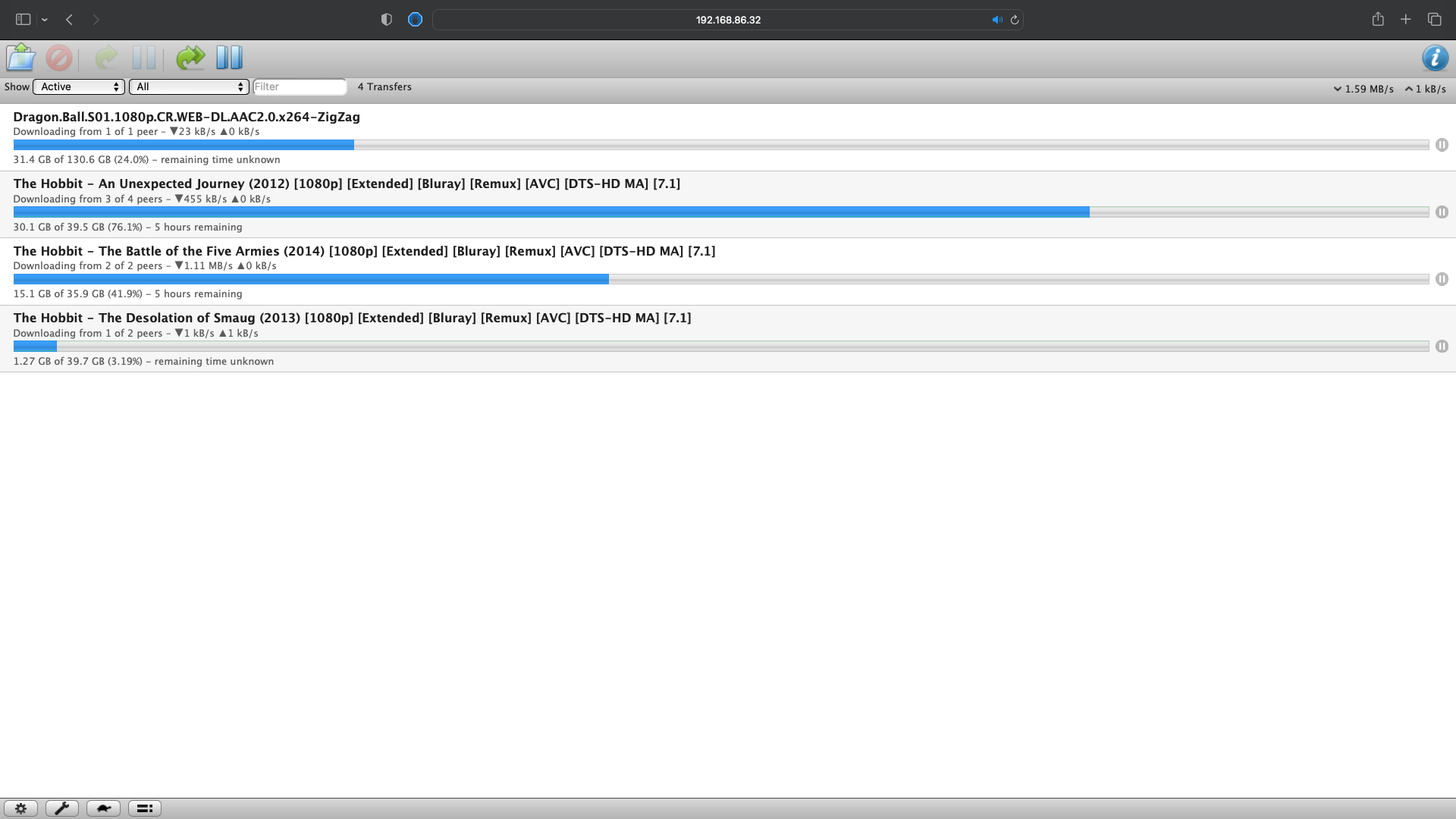Open the gear settings menu at bottom
This screenshot has height=819, width=1456.
[21, 808]
